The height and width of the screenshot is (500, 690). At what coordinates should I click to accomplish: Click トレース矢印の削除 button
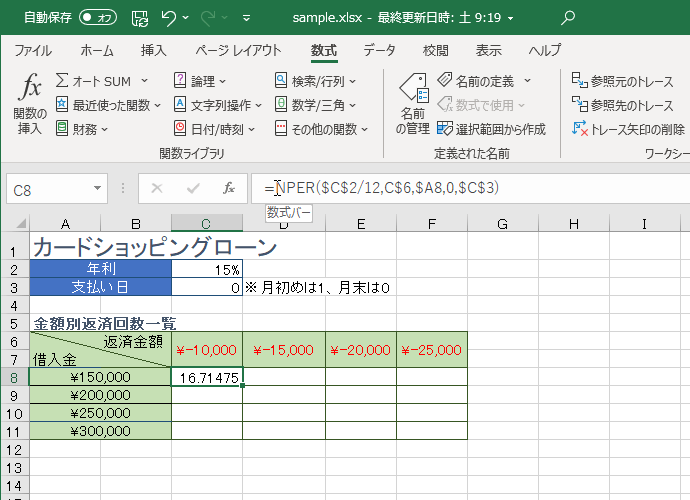[628, 129]
